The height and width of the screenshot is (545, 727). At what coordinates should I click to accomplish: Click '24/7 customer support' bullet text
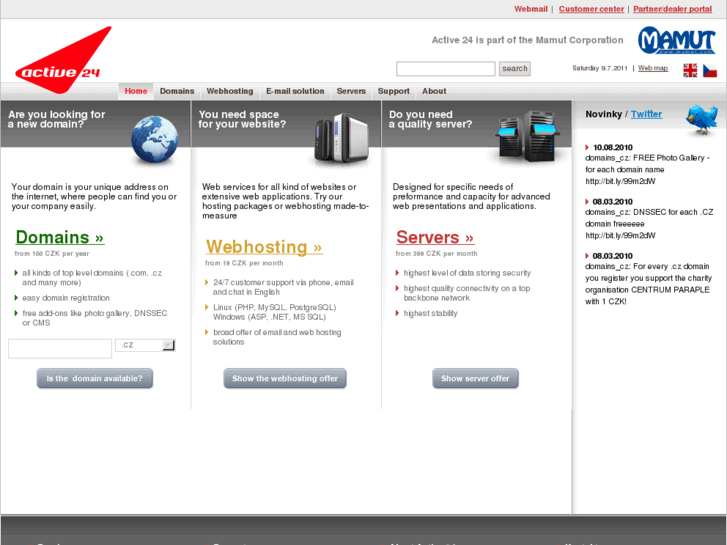point(283,287)
